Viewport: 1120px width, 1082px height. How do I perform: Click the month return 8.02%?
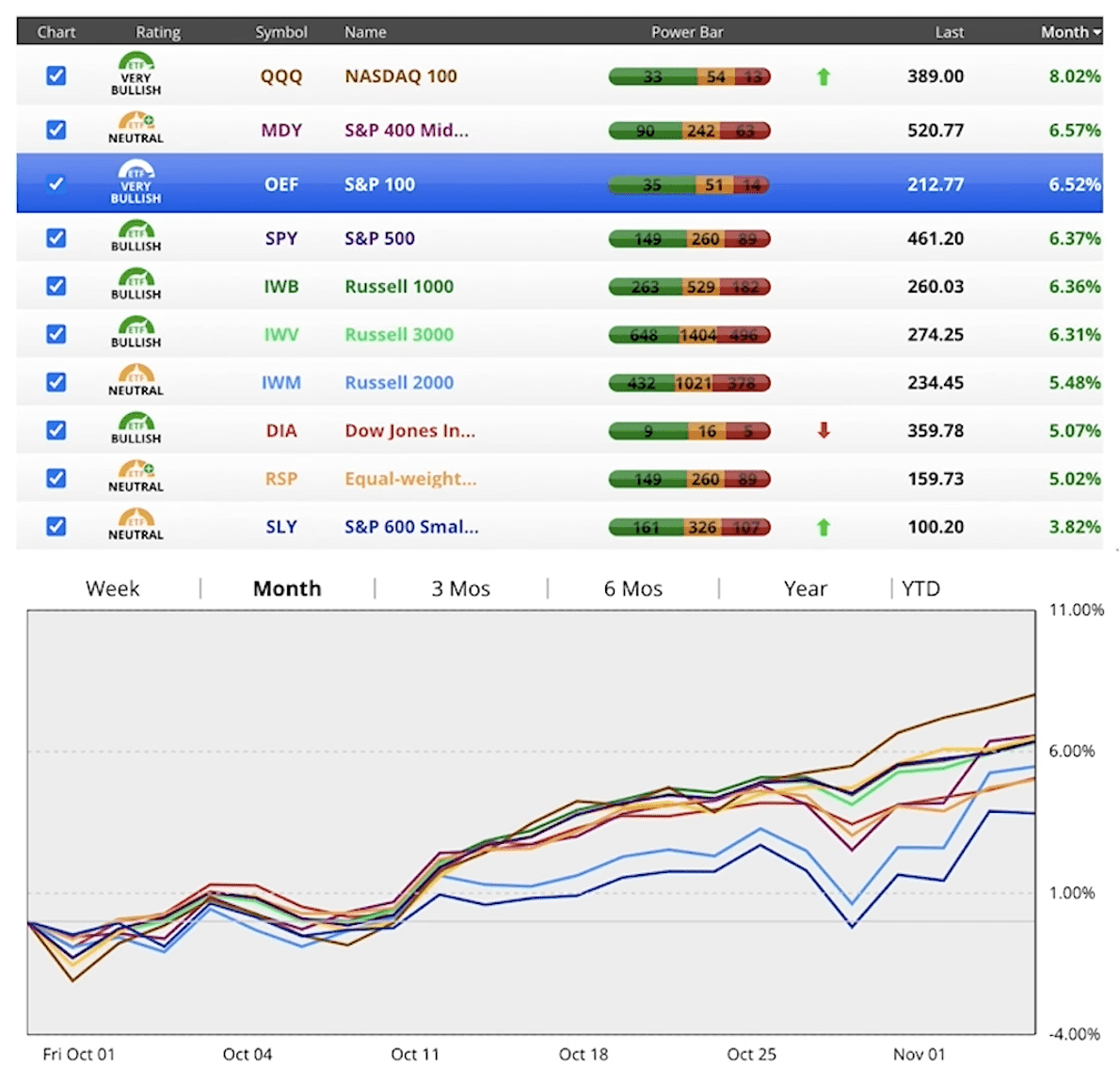point(1074,75)
